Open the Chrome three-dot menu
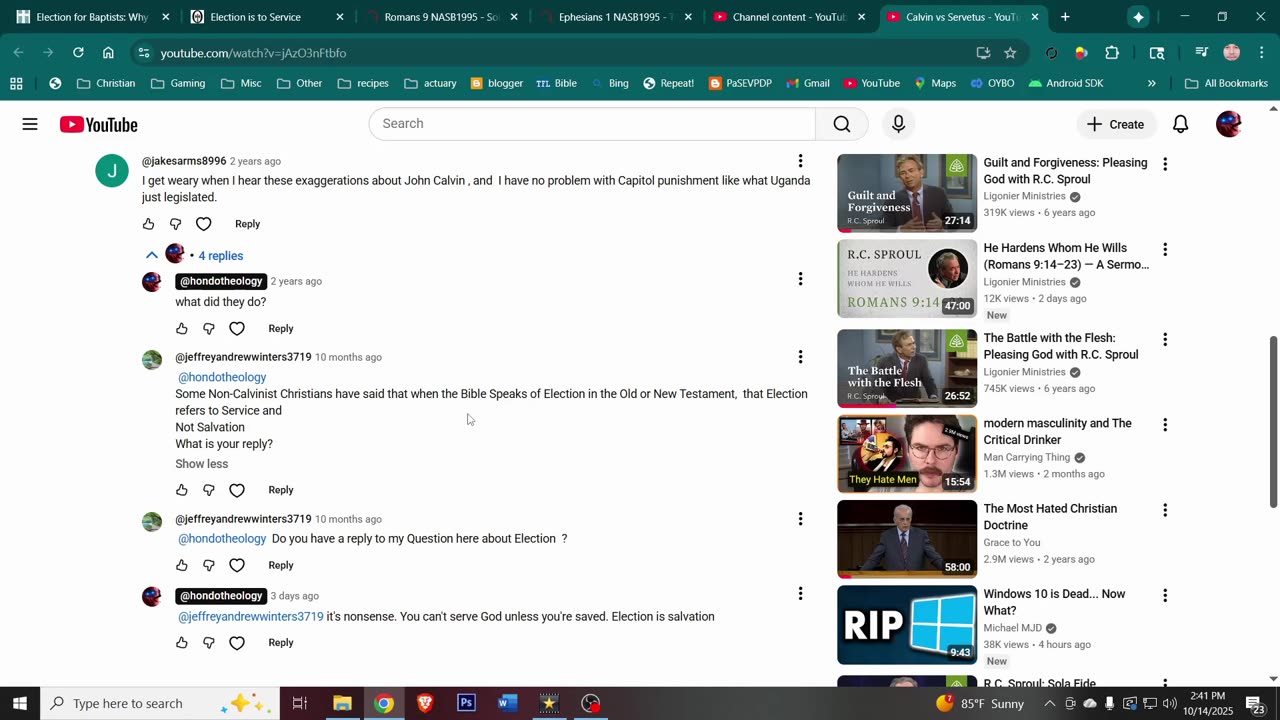Screen dimensions: 1280x720 [x=1261, y=53]
